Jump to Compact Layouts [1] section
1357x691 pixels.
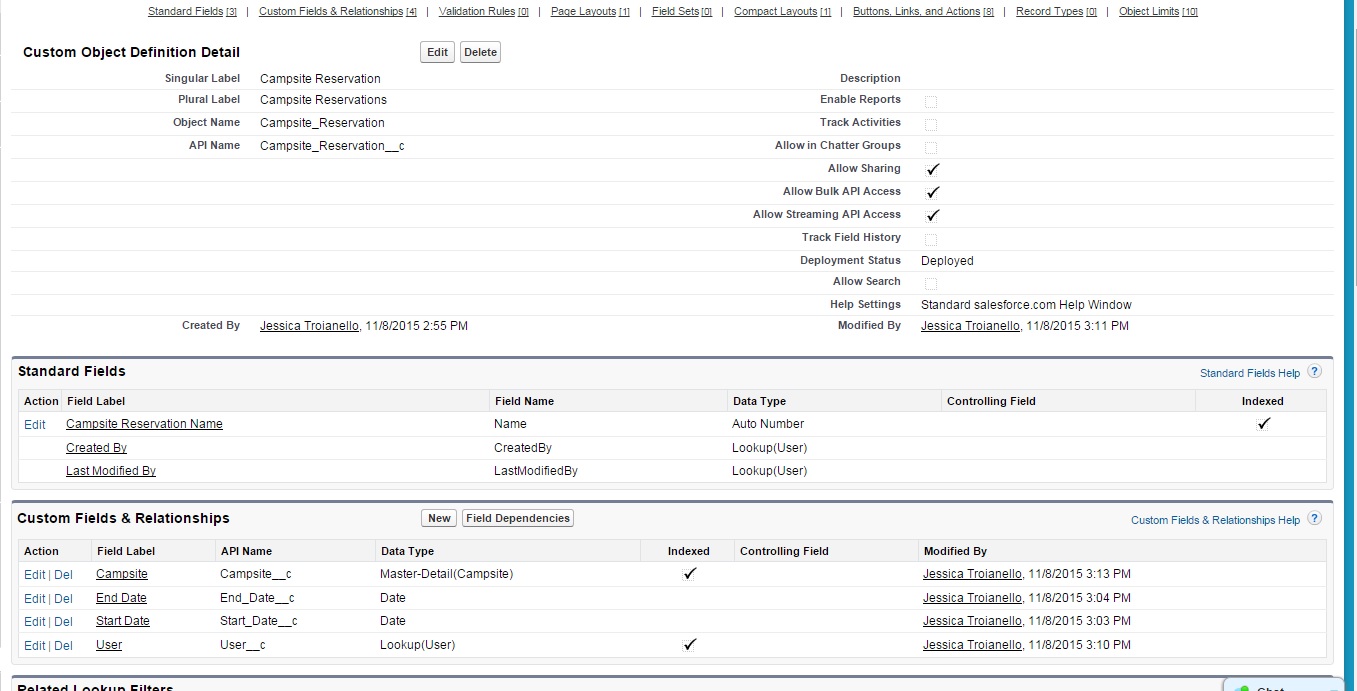click(x=782, y=12)
